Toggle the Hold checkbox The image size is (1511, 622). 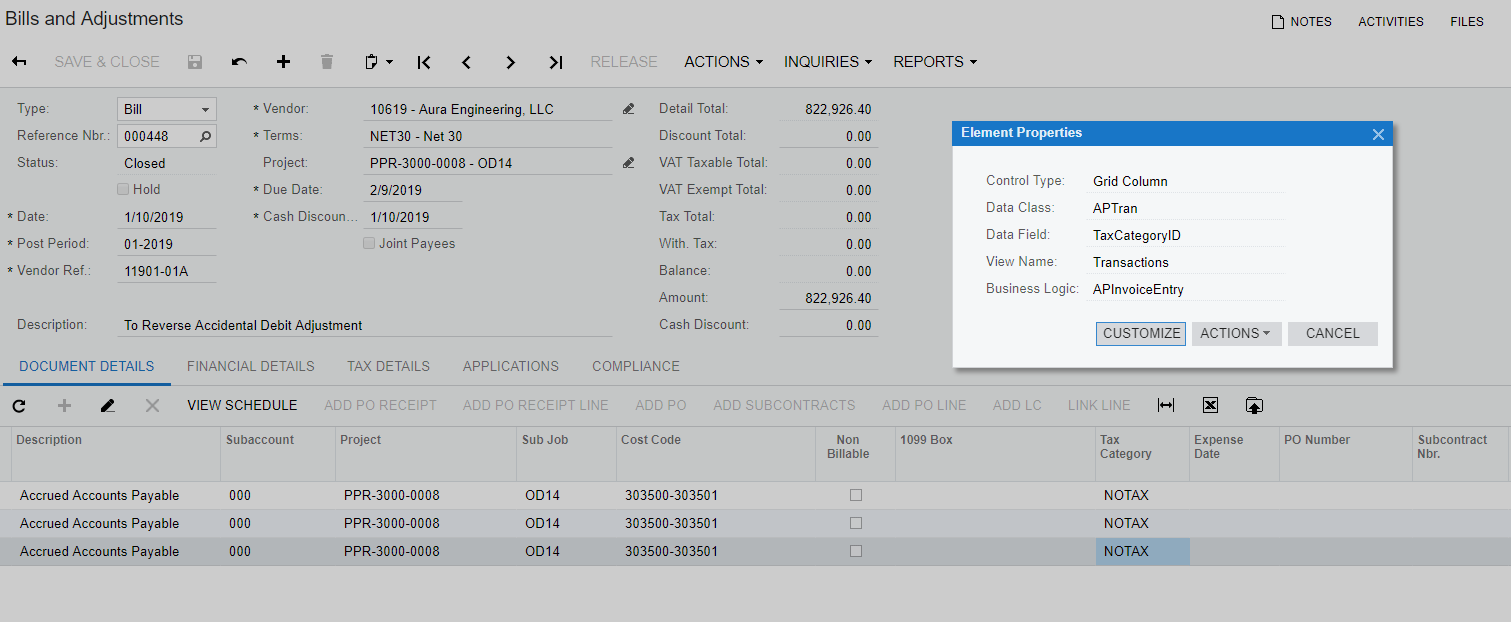(123, 189)
